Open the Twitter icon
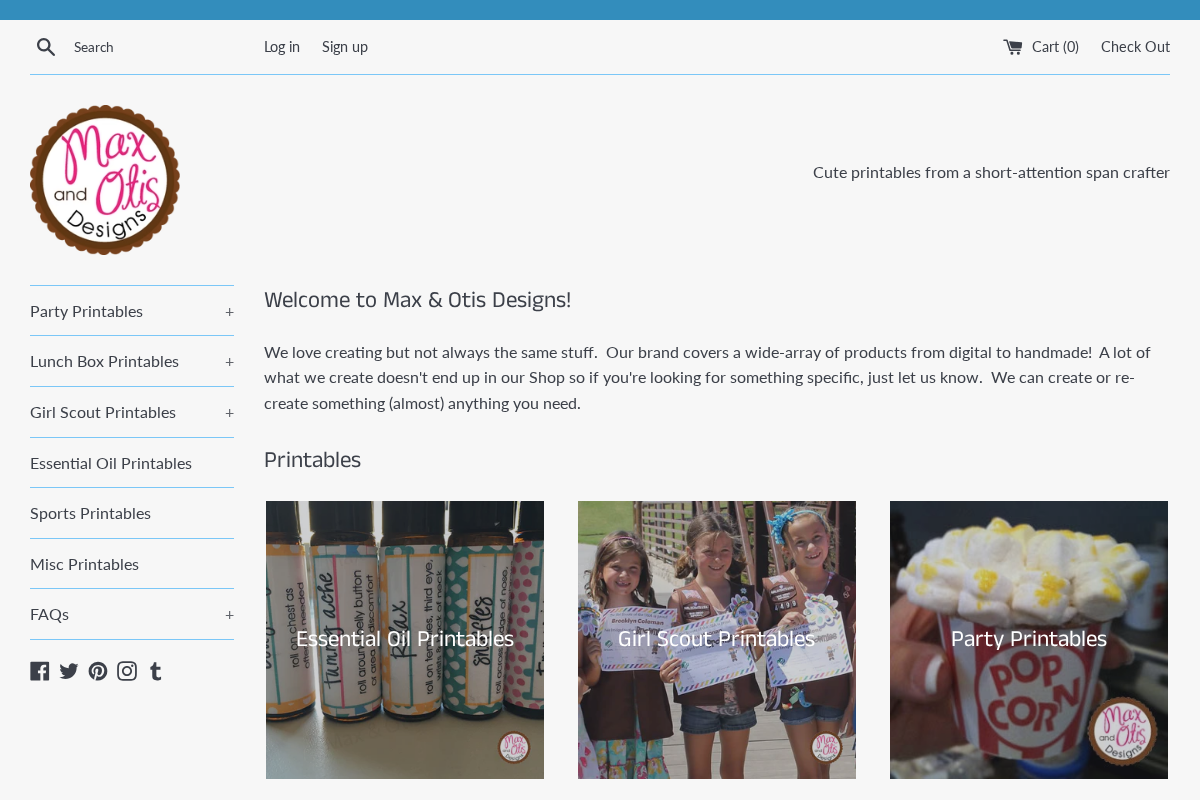 pyautogui.click(x=68, y=671)
